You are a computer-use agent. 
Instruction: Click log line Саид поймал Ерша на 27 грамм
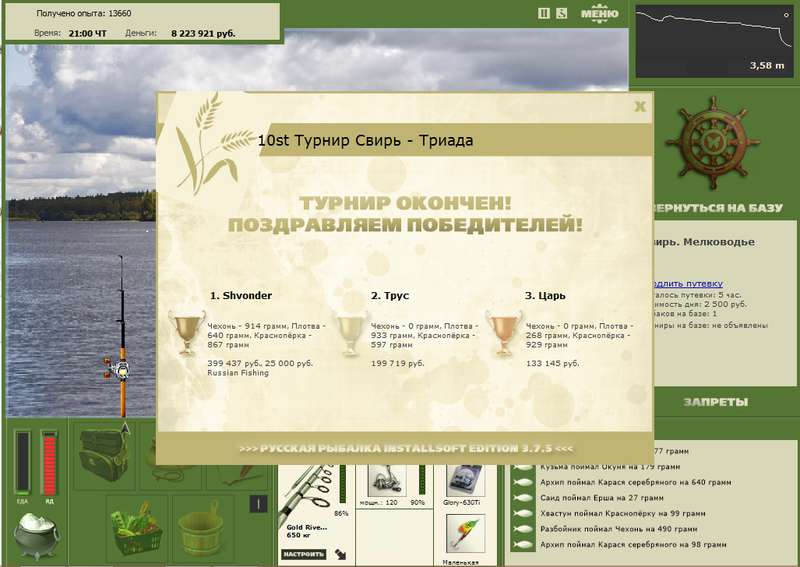(602, 498)
